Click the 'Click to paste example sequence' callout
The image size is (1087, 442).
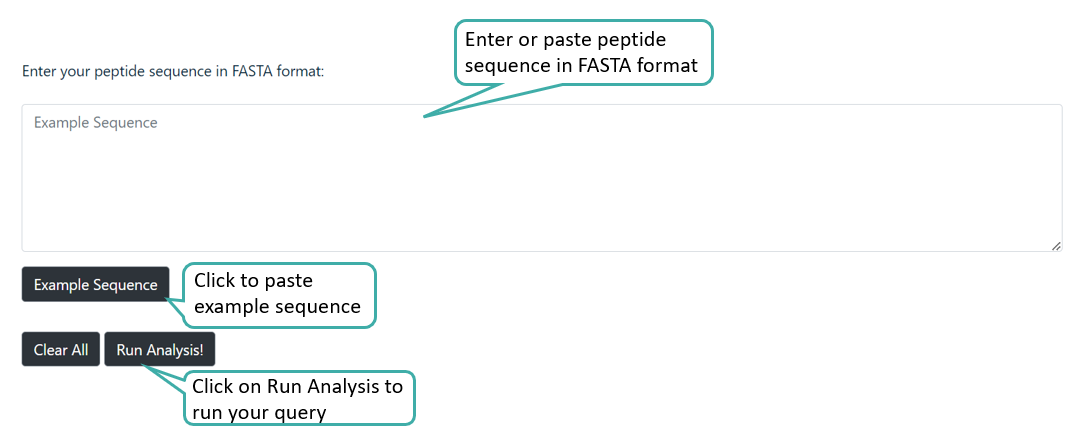277,294
